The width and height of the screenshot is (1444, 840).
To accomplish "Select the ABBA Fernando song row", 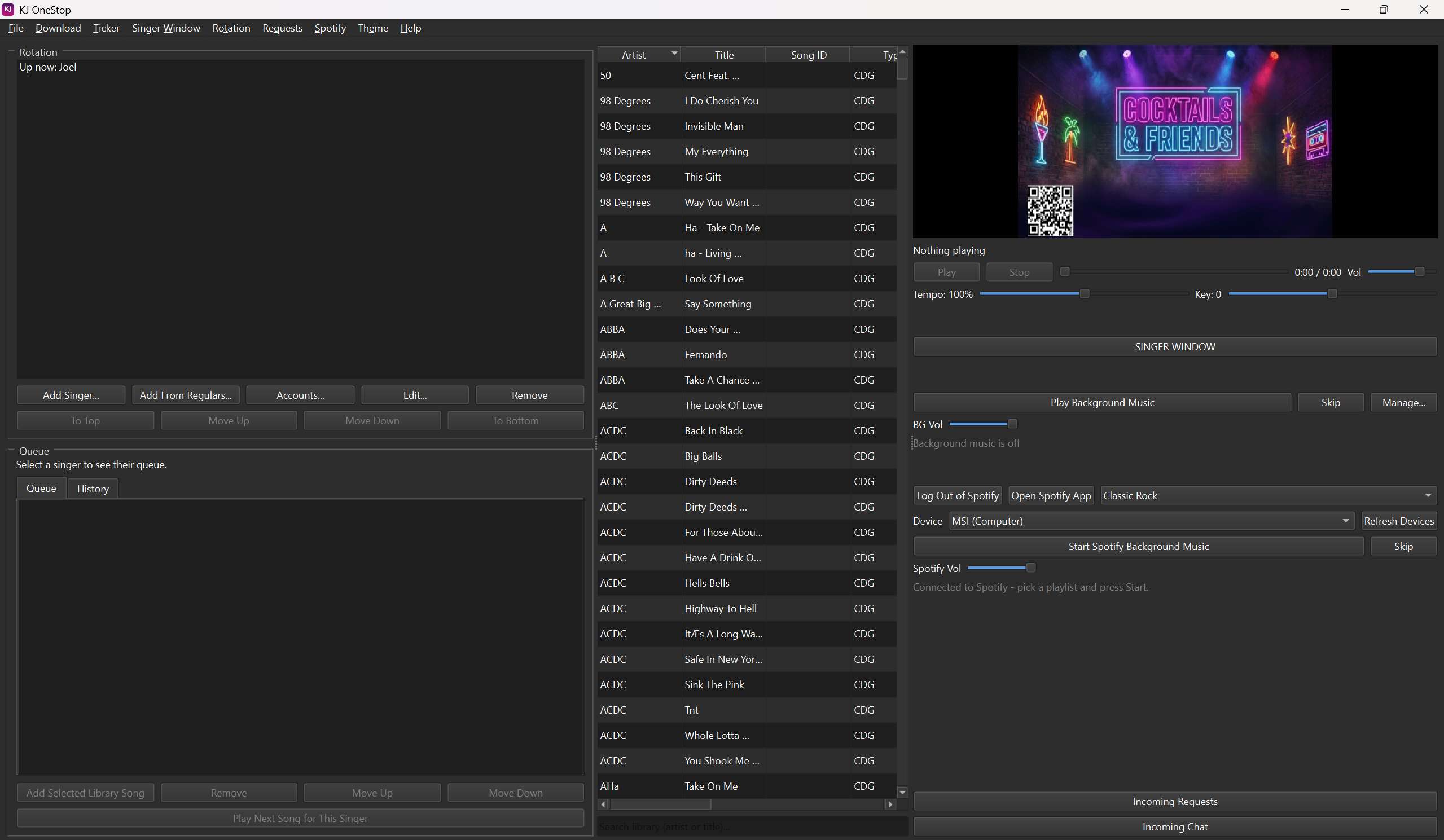I will 747,355.
